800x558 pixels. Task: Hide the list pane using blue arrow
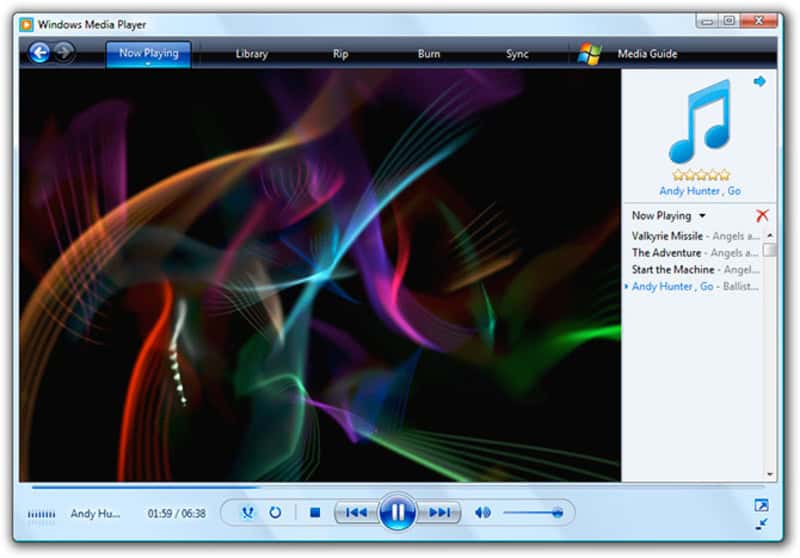[759, 81]
